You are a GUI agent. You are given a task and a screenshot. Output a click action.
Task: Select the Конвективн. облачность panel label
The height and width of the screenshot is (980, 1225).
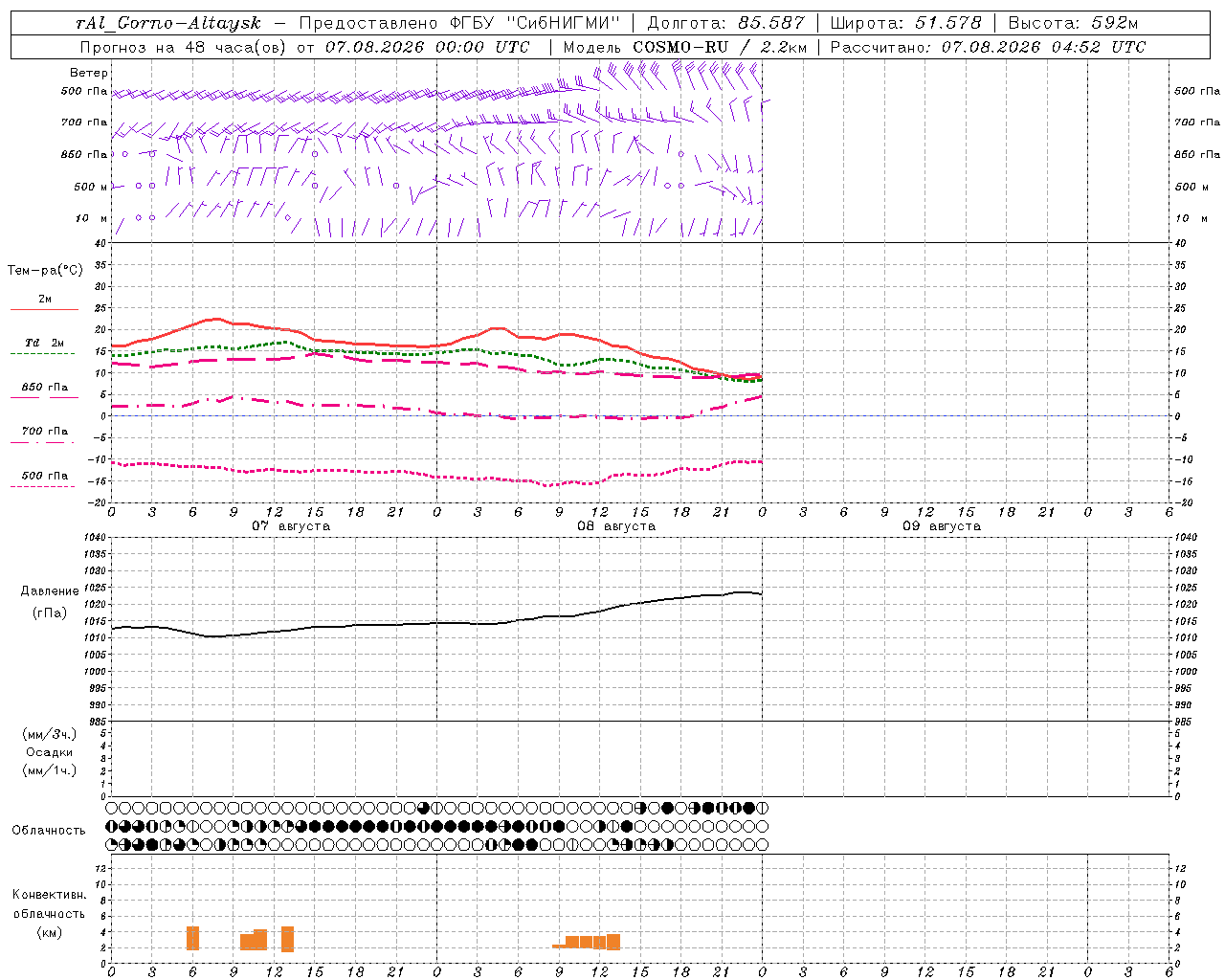pos(50,913)
